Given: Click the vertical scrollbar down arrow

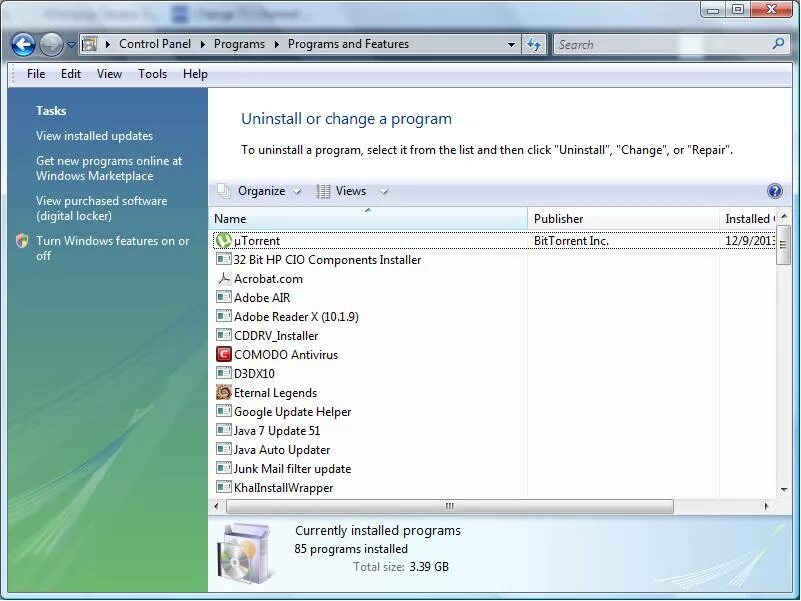Looking at the screenshot, I should [x=784, y=490].
